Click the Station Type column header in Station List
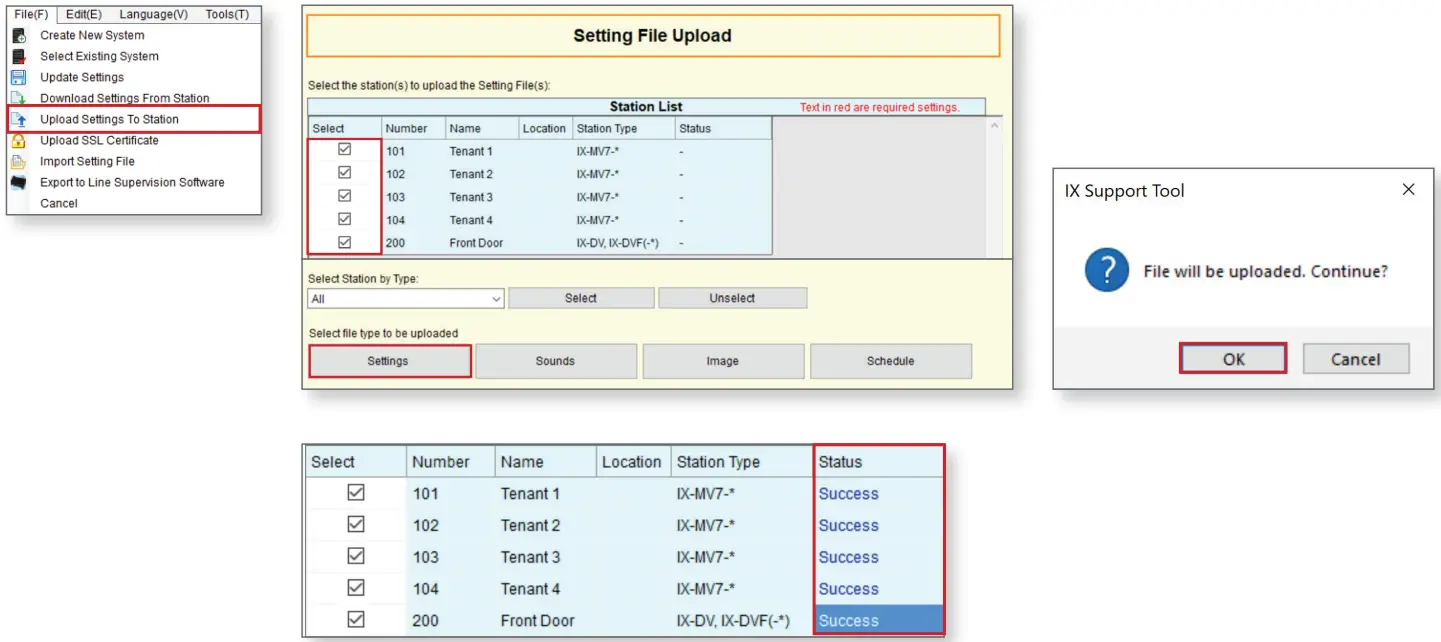Image resolution: width=1441 pixels, height=642 pixels. [x=623, y=128]
